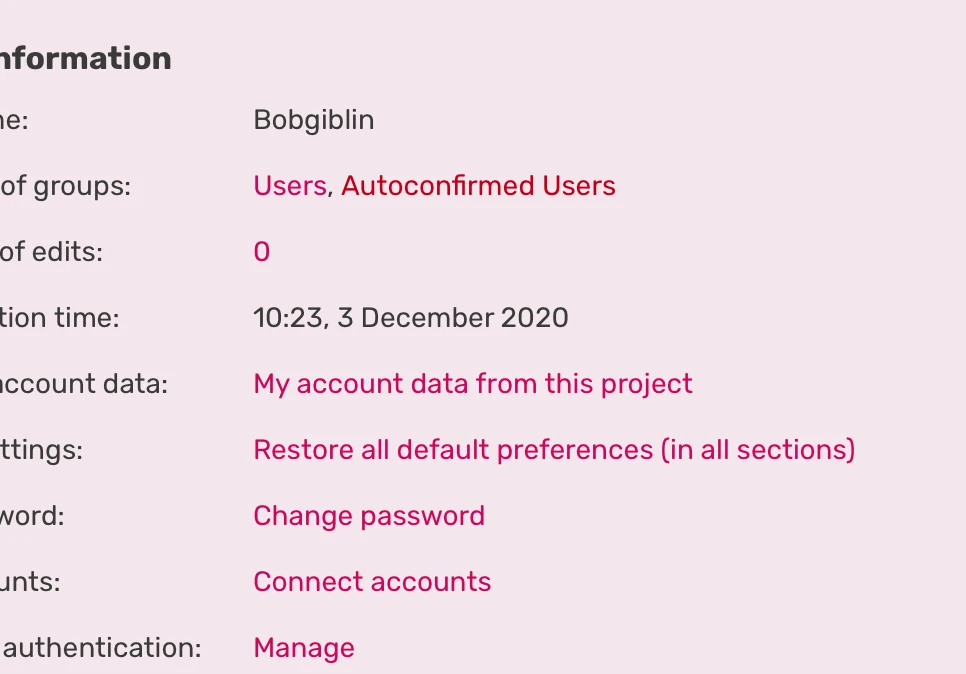
Task: Click the account data row label
Action: click(83, 384)
